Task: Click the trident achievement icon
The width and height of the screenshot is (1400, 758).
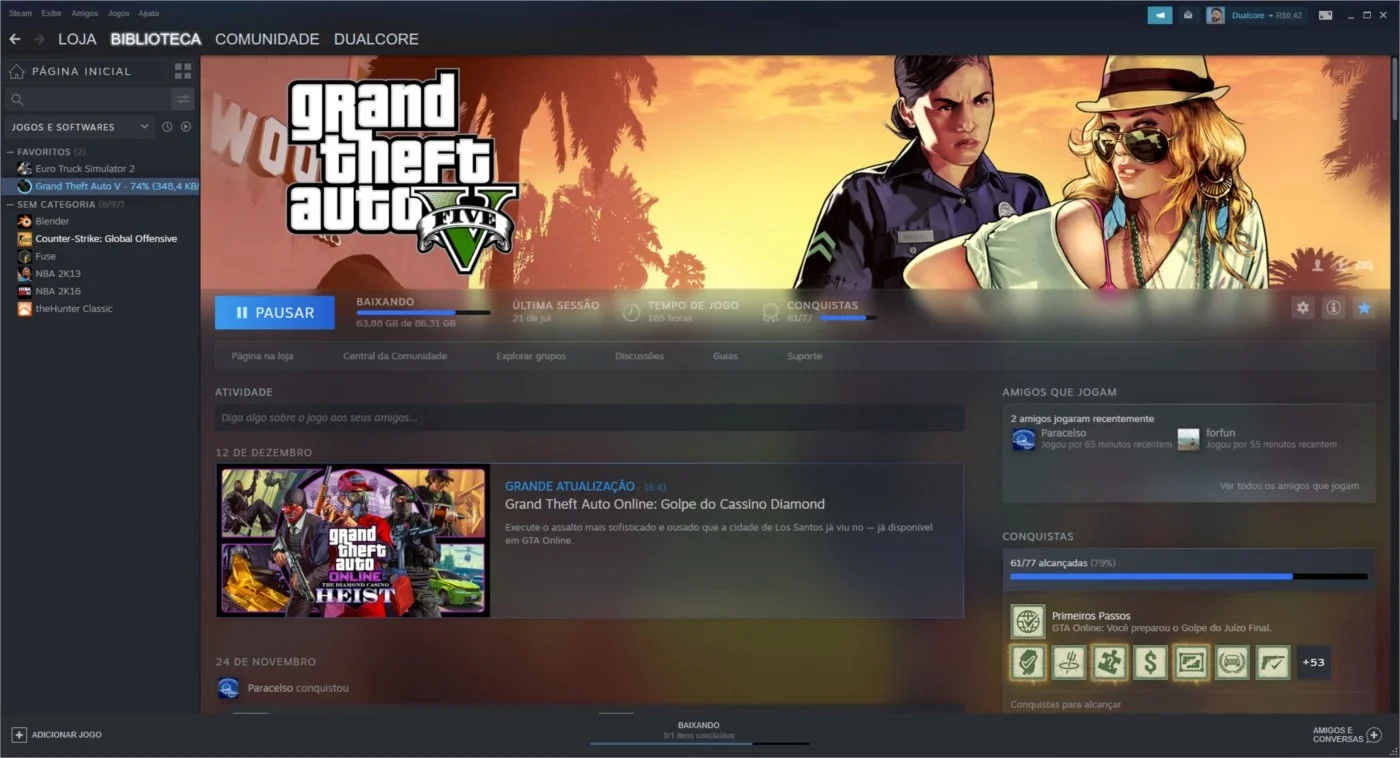Action: pos(1068,662)
